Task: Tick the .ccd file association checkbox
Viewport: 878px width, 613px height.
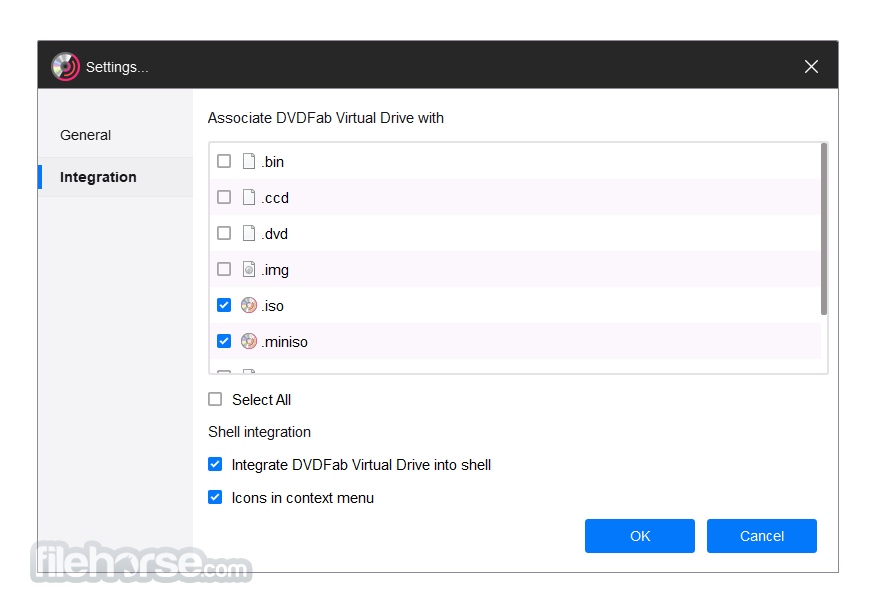Action: (224, 197)
